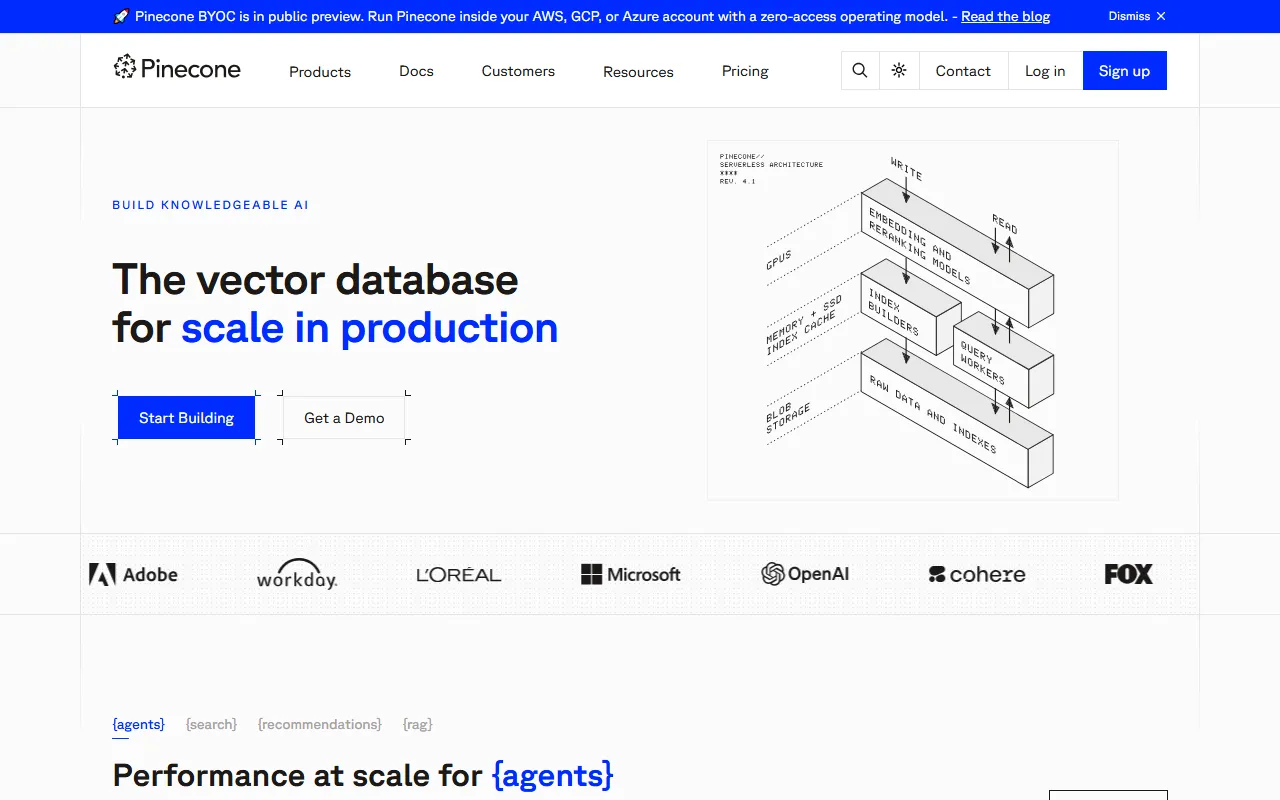Click the Contact button
This screenshot has height=800, width=1280.
pos(963,71)
